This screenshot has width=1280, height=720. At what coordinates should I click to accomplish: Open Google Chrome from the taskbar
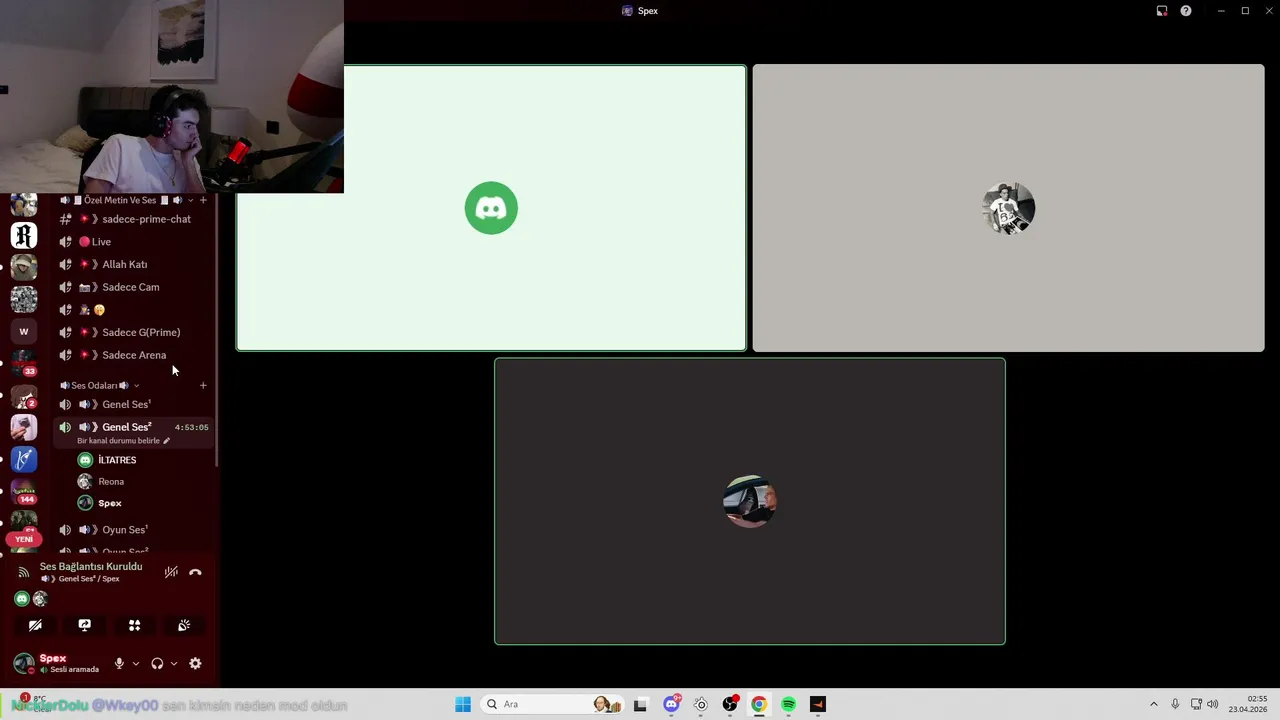coord(759,704)
